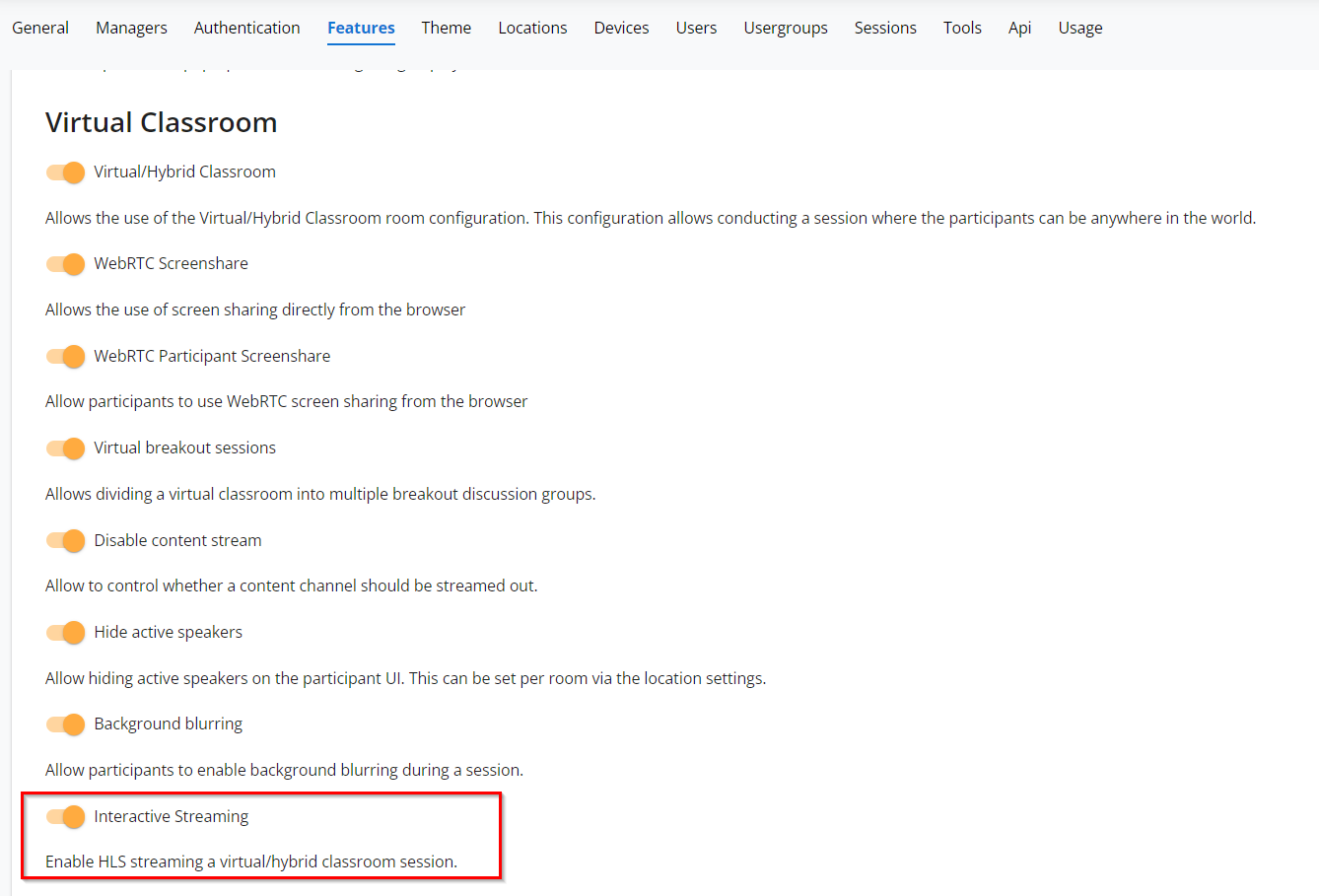The height and width of the screenshot is (896, 1319).
Task: Select the Theme tab
Action: pos(446,28)
